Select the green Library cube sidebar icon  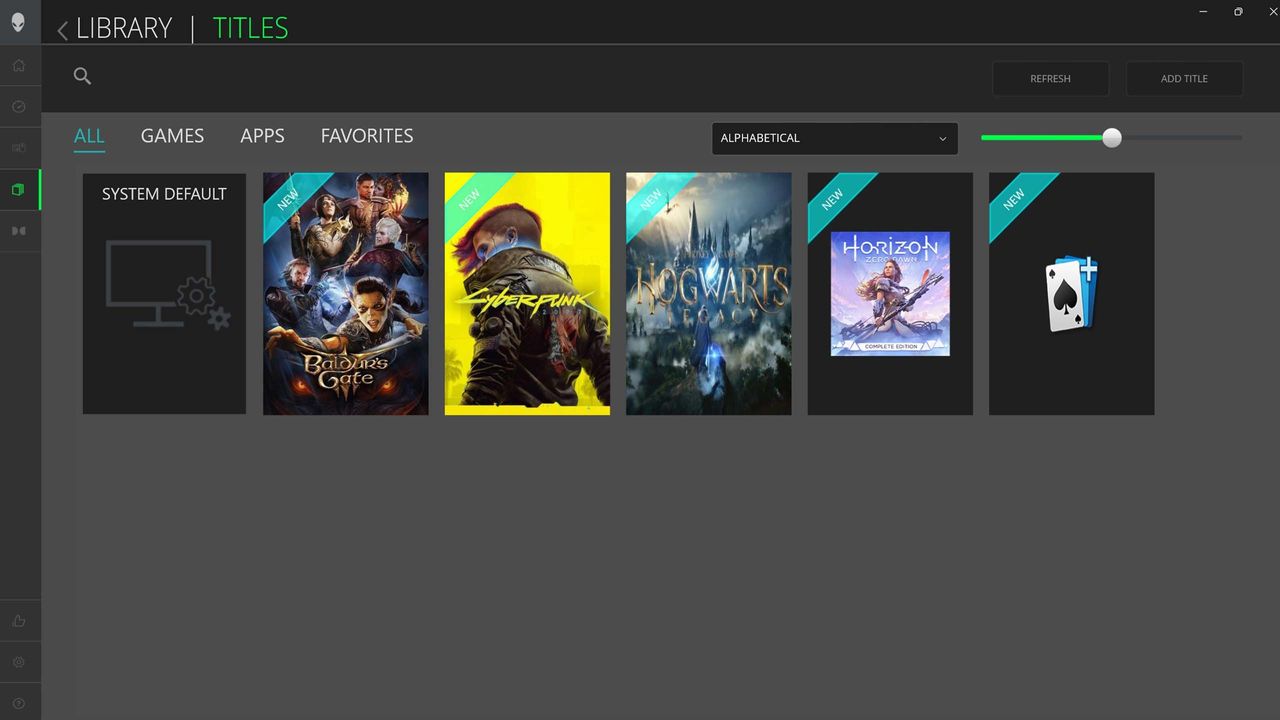pos(19,189)
